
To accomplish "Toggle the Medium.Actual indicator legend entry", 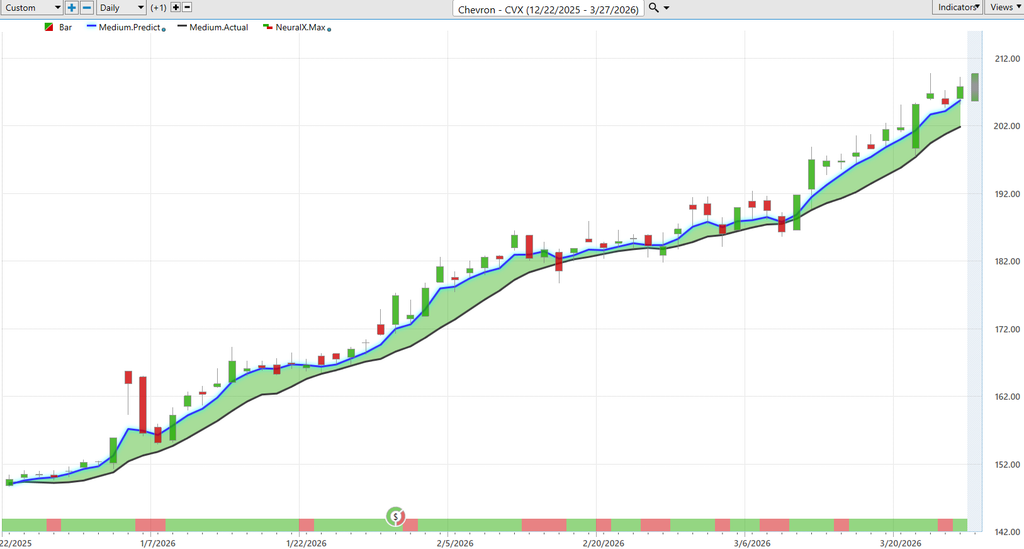I will 218,27.
